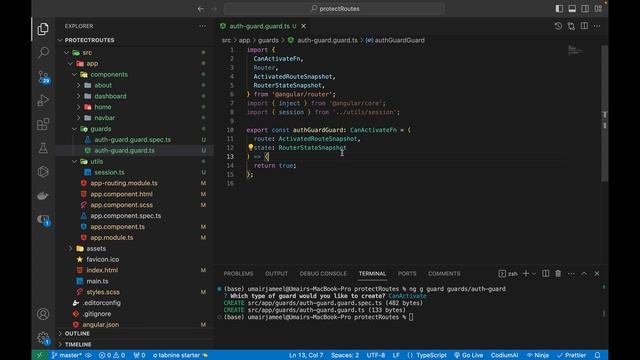Click the lightbulb code action on line 12

click(251, 147)
